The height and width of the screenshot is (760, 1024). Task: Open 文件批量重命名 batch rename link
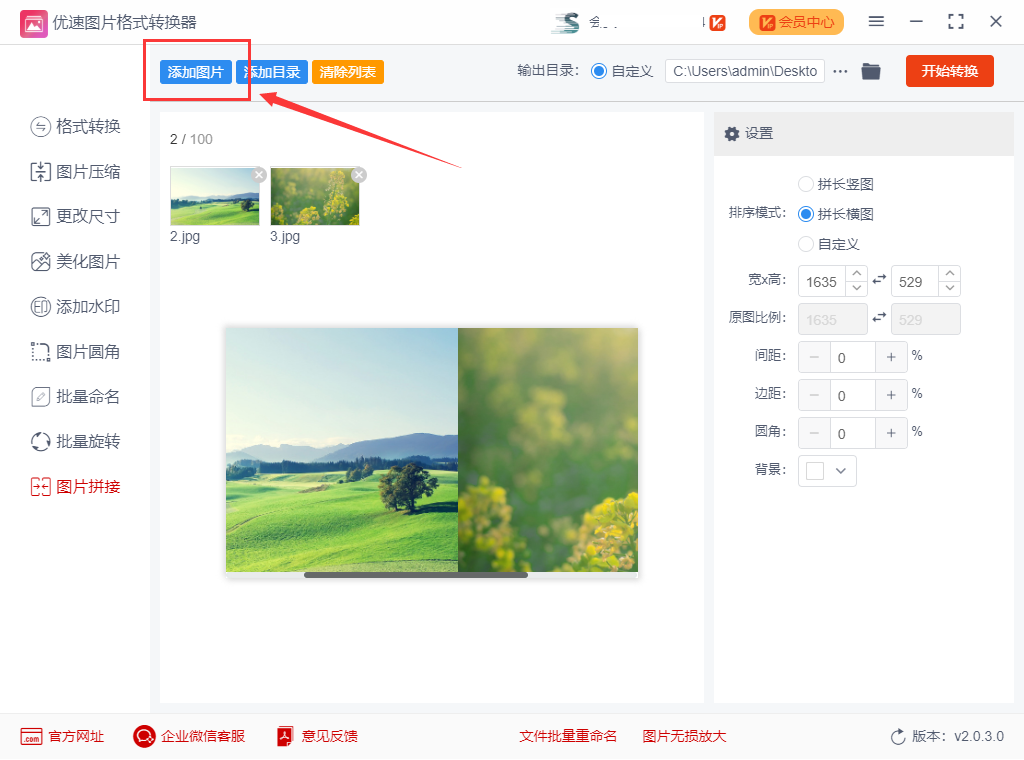click(568, 736)
